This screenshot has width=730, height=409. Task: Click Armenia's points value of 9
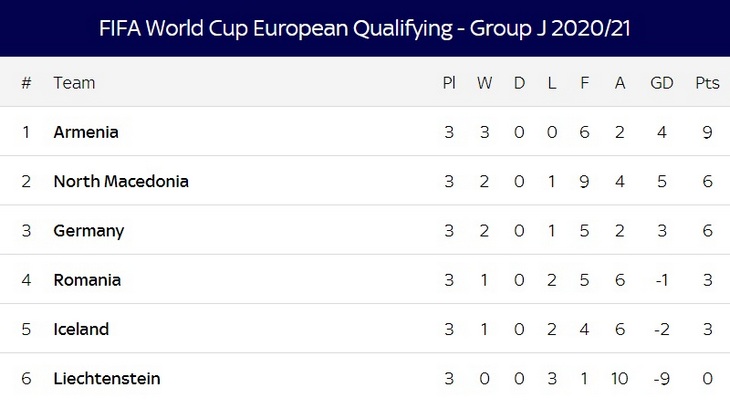(x=707, y=132)
